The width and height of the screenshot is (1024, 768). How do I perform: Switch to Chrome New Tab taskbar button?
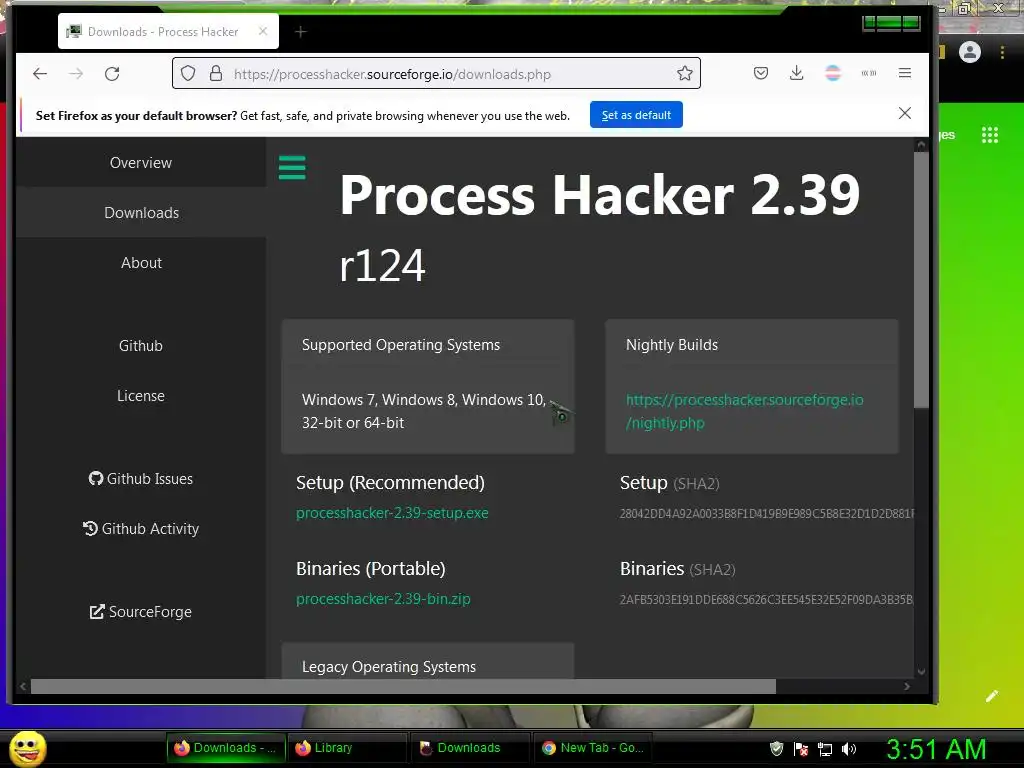tap(592, 748)
